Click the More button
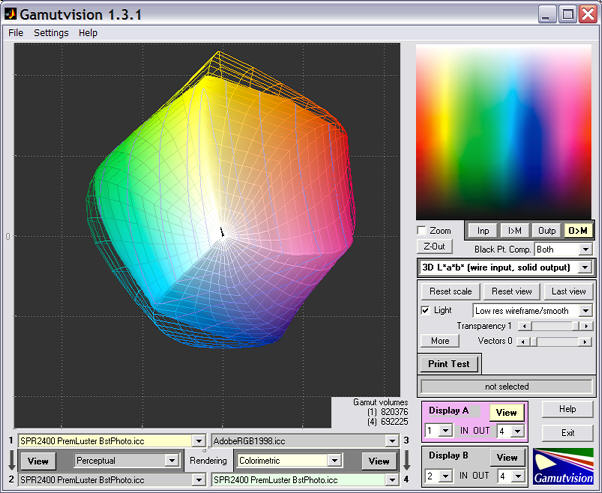 440,341
